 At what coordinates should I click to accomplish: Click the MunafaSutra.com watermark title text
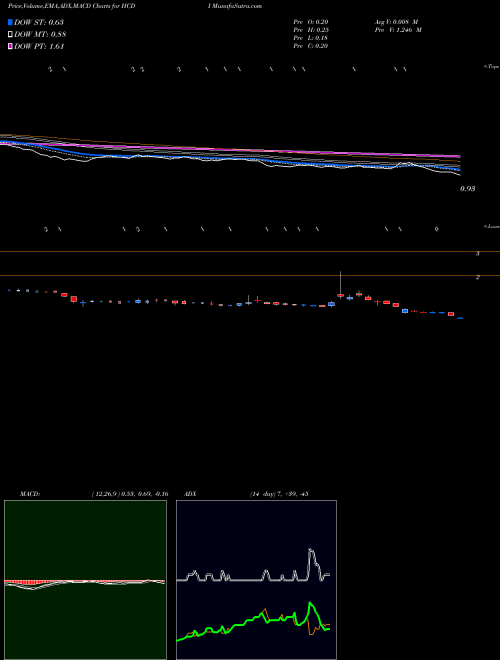pos(235,6)
